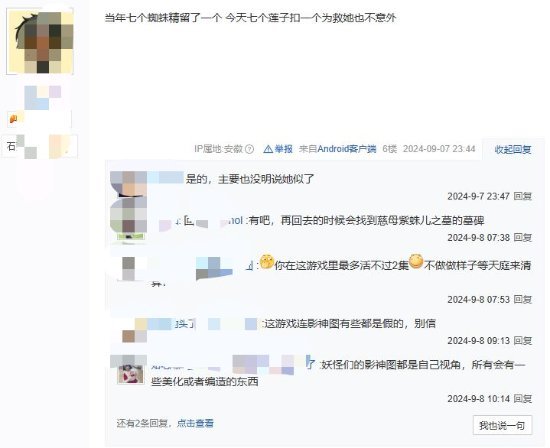
Task: Click the avatar of the first reply
Action: (x=128, y=183)
